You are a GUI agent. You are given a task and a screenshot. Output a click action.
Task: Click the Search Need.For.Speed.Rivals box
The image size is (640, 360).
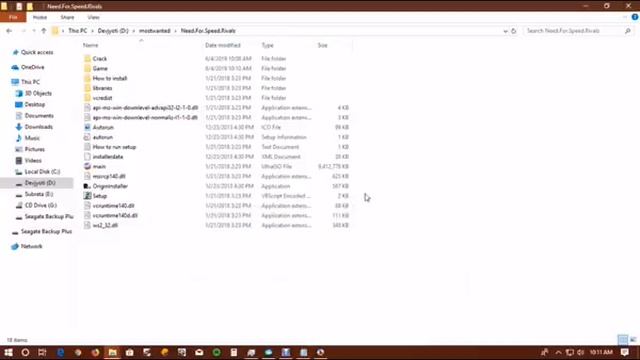(574, 31)
